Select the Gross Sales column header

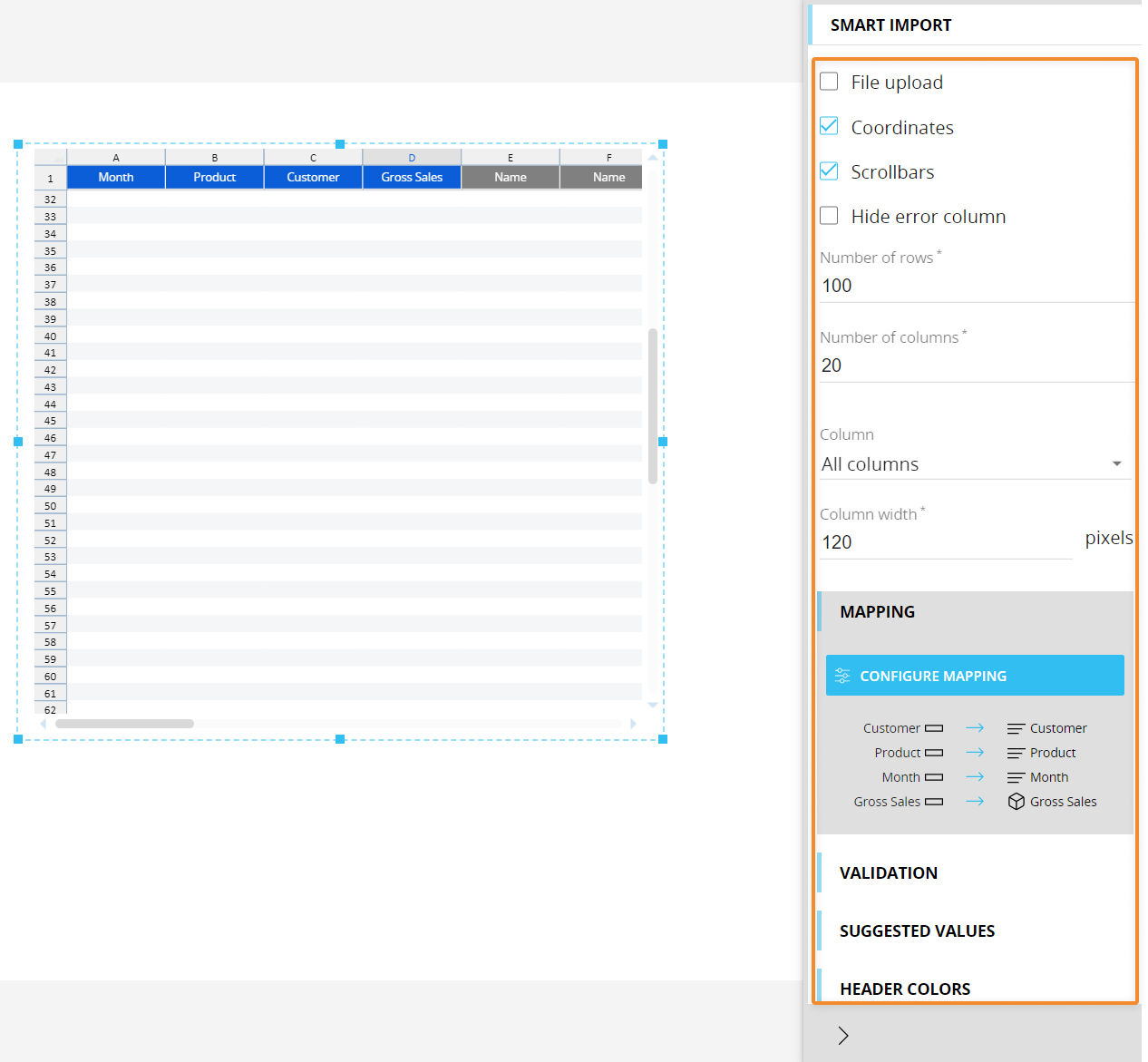(412, 177)
